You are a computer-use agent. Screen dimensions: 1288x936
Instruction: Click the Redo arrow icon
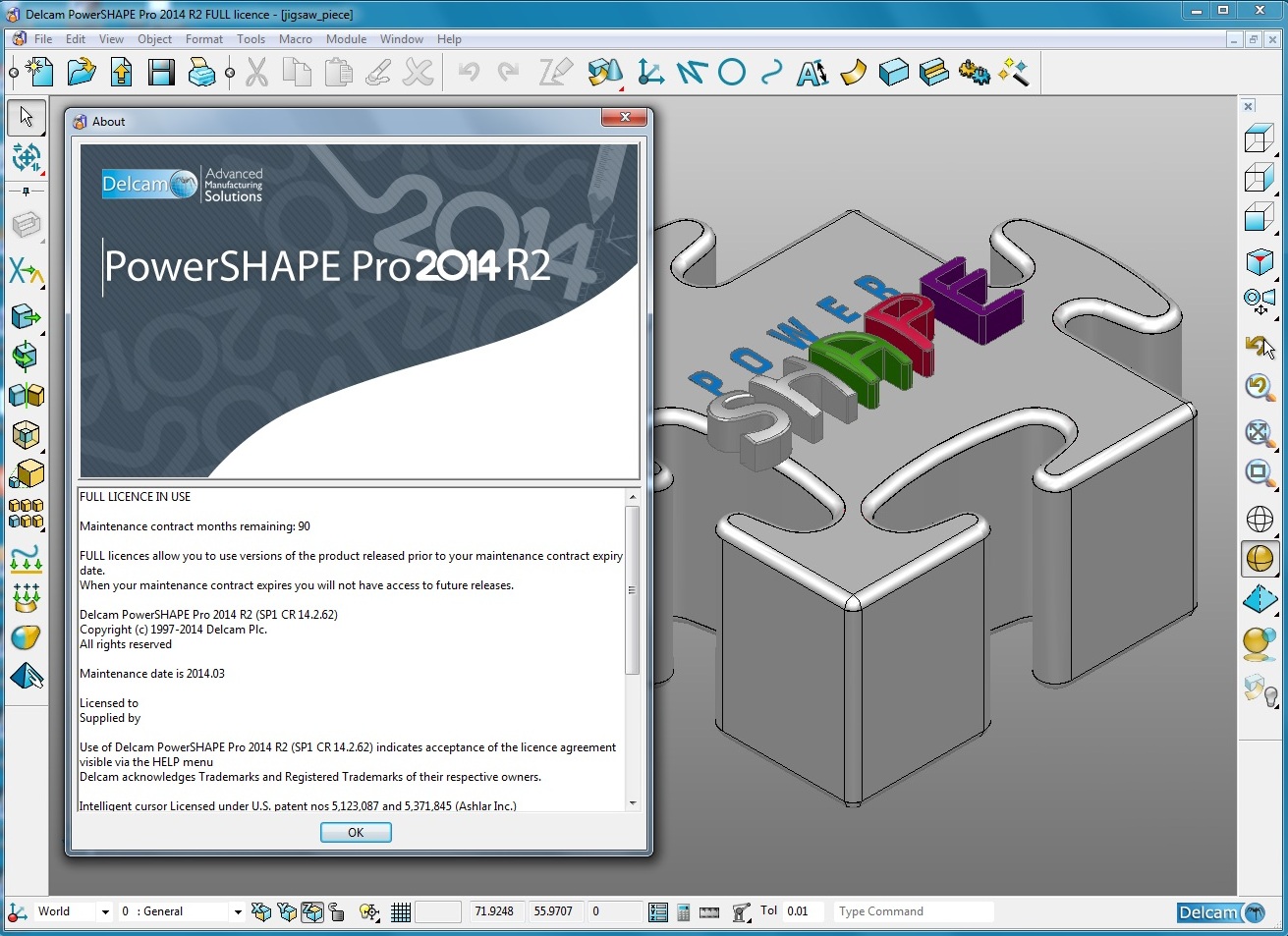pos(509,73)
